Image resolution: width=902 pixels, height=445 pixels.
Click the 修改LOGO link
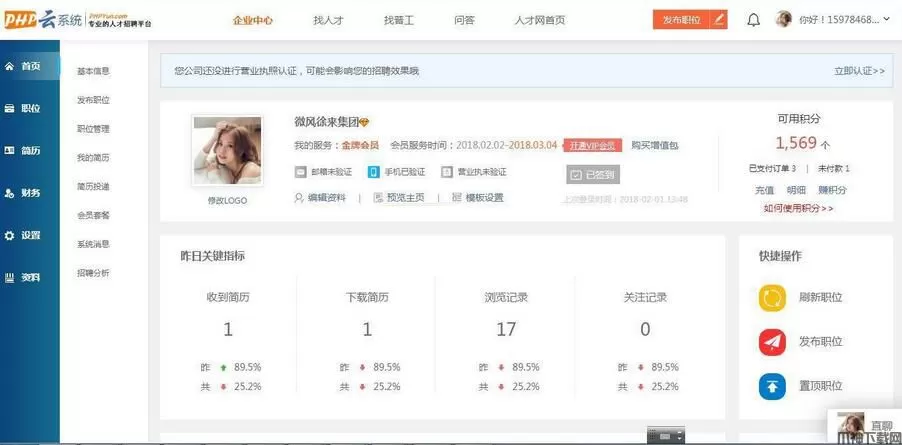pos(227,201)
